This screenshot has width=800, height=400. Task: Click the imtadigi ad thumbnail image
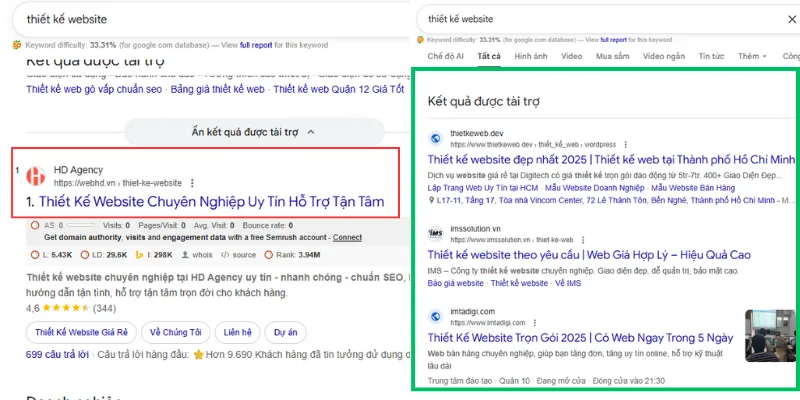(769, 336)
